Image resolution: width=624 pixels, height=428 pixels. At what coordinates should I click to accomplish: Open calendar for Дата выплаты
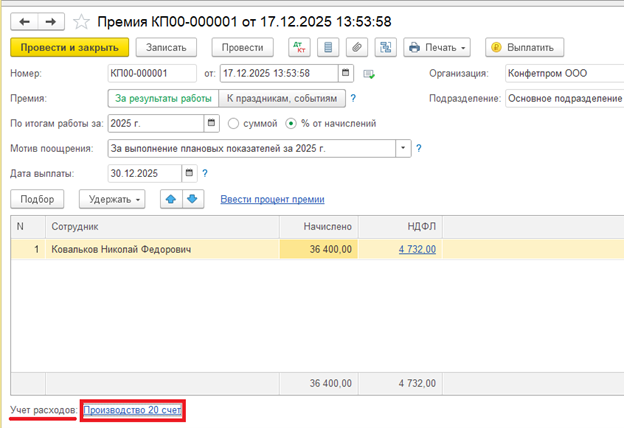point(189,173)
